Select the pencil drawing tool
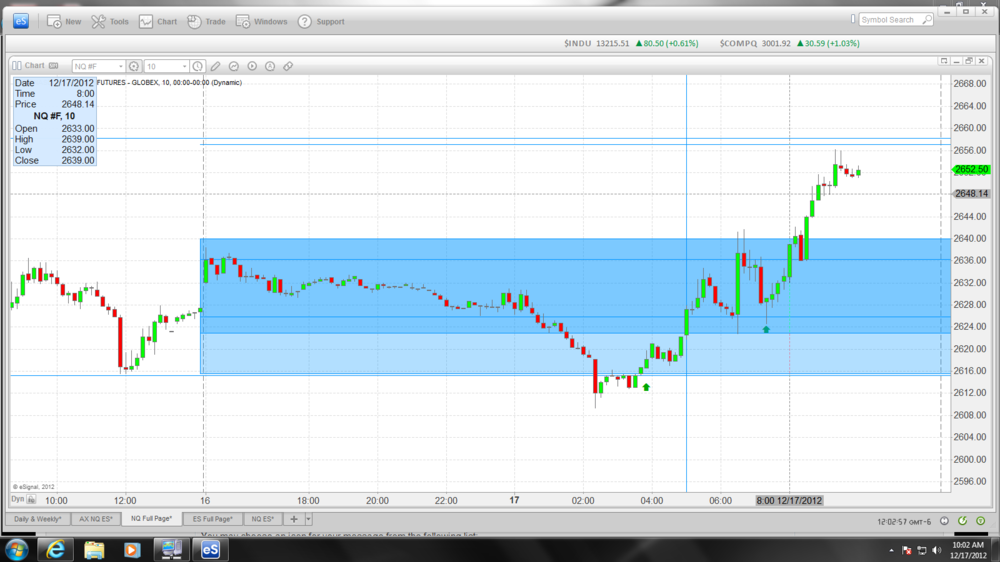The height and width of the screenshot is (562, 1000). (216, 66)
